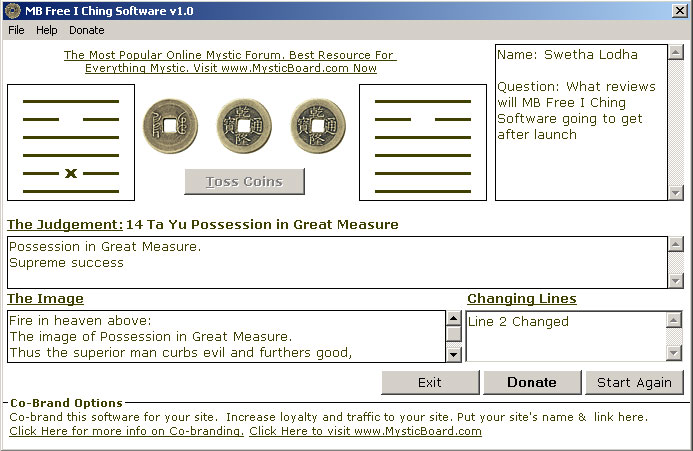The image size is (693, 451).
Task: Click the third Chinese coin on the right
Action: 318,126
